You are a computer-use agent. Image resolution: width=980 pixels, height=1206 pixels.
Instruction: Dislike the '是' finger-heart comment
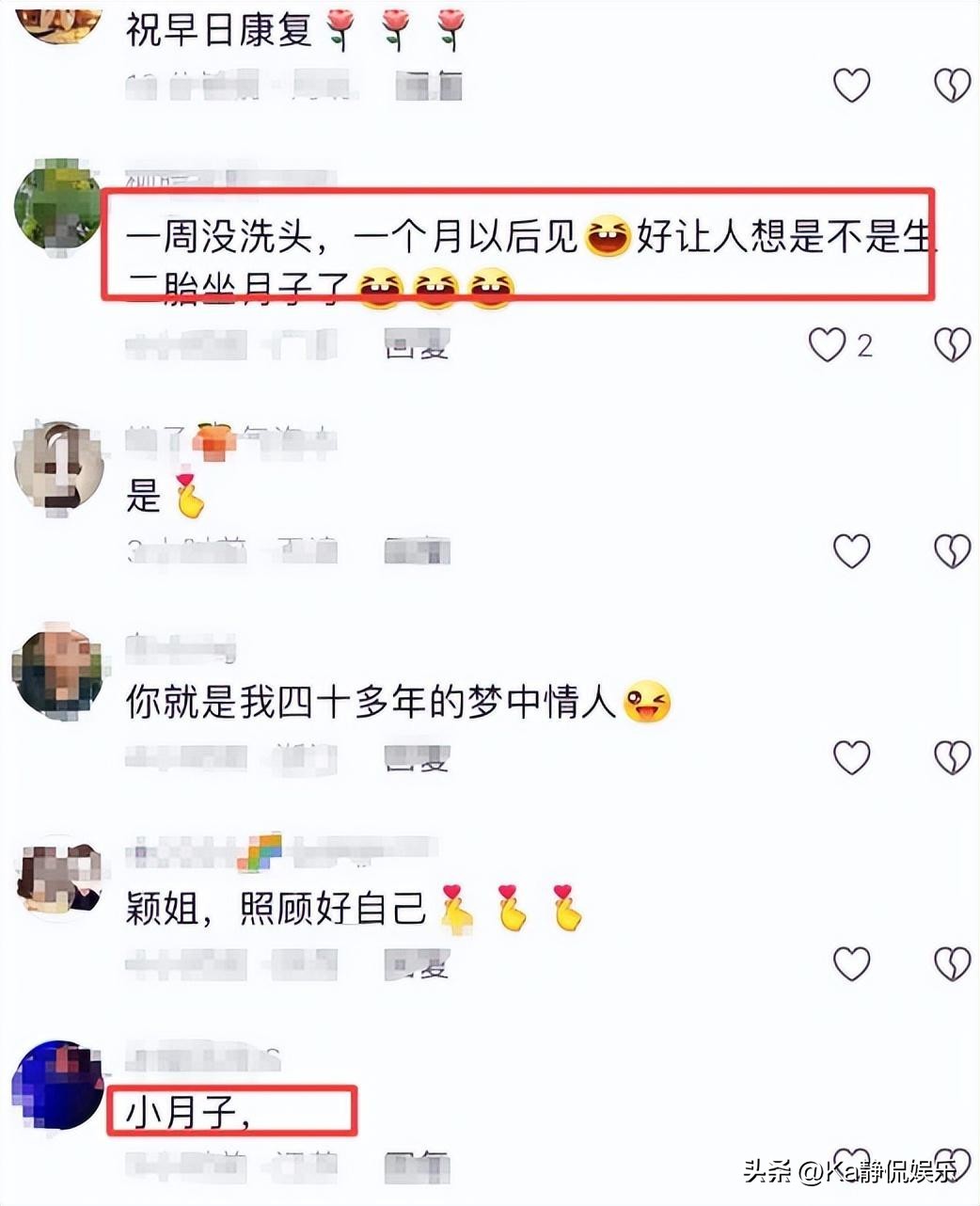click(952, 550)
